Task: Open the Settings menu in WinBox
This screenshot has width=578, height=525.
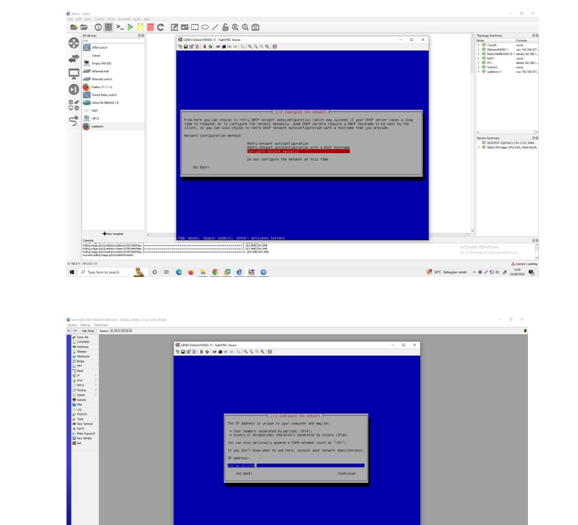Action: (86, 325)
